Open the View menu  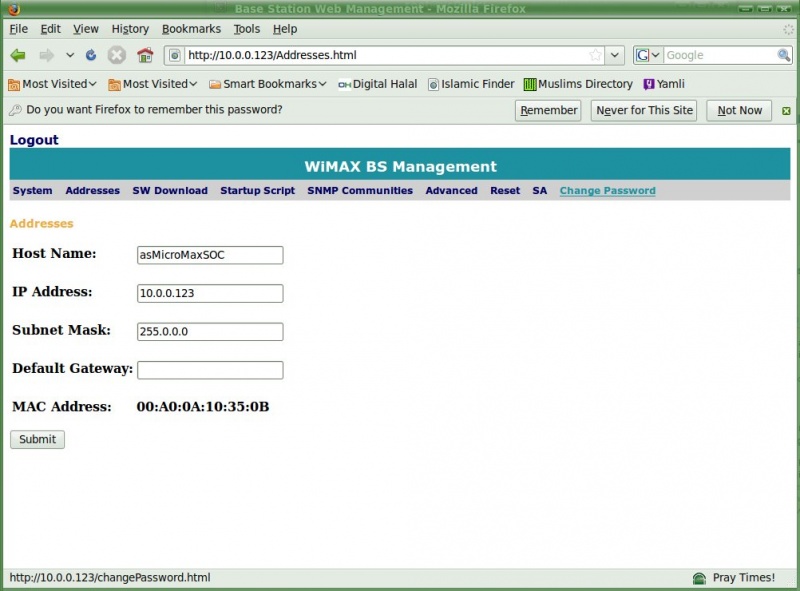(x=85, y=29)
